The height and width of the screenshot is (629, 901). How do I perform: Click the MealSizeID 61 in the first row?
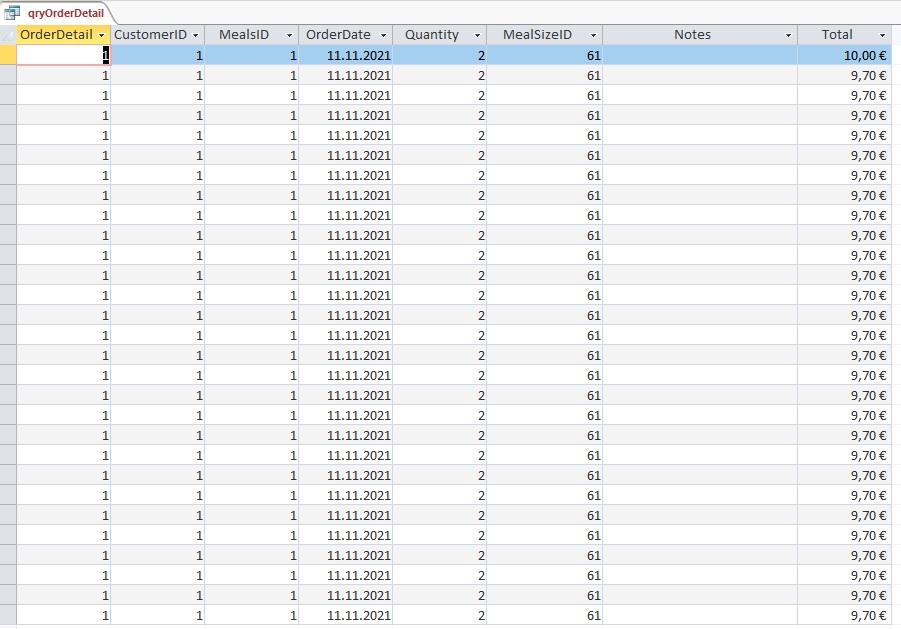[545, 55]
